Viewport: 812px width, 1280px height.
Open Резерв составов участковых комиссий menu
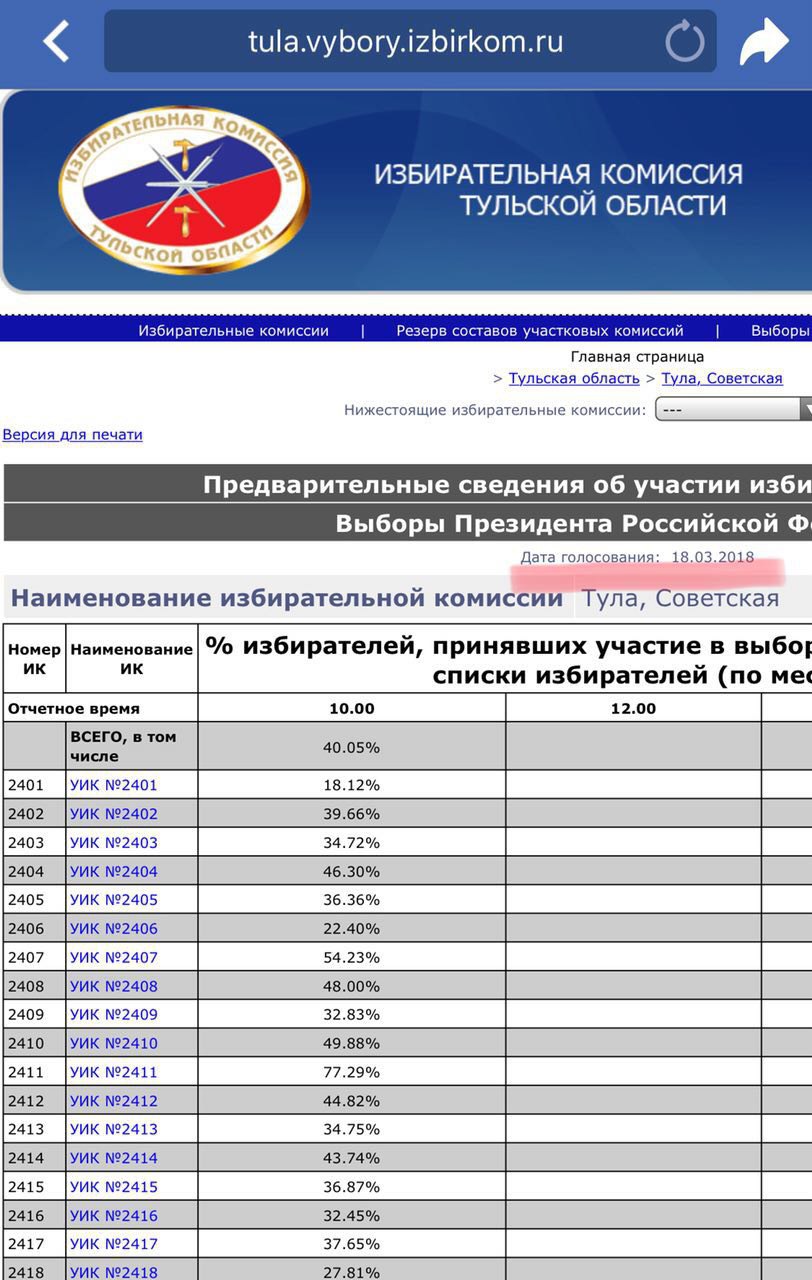coord(540,331)
